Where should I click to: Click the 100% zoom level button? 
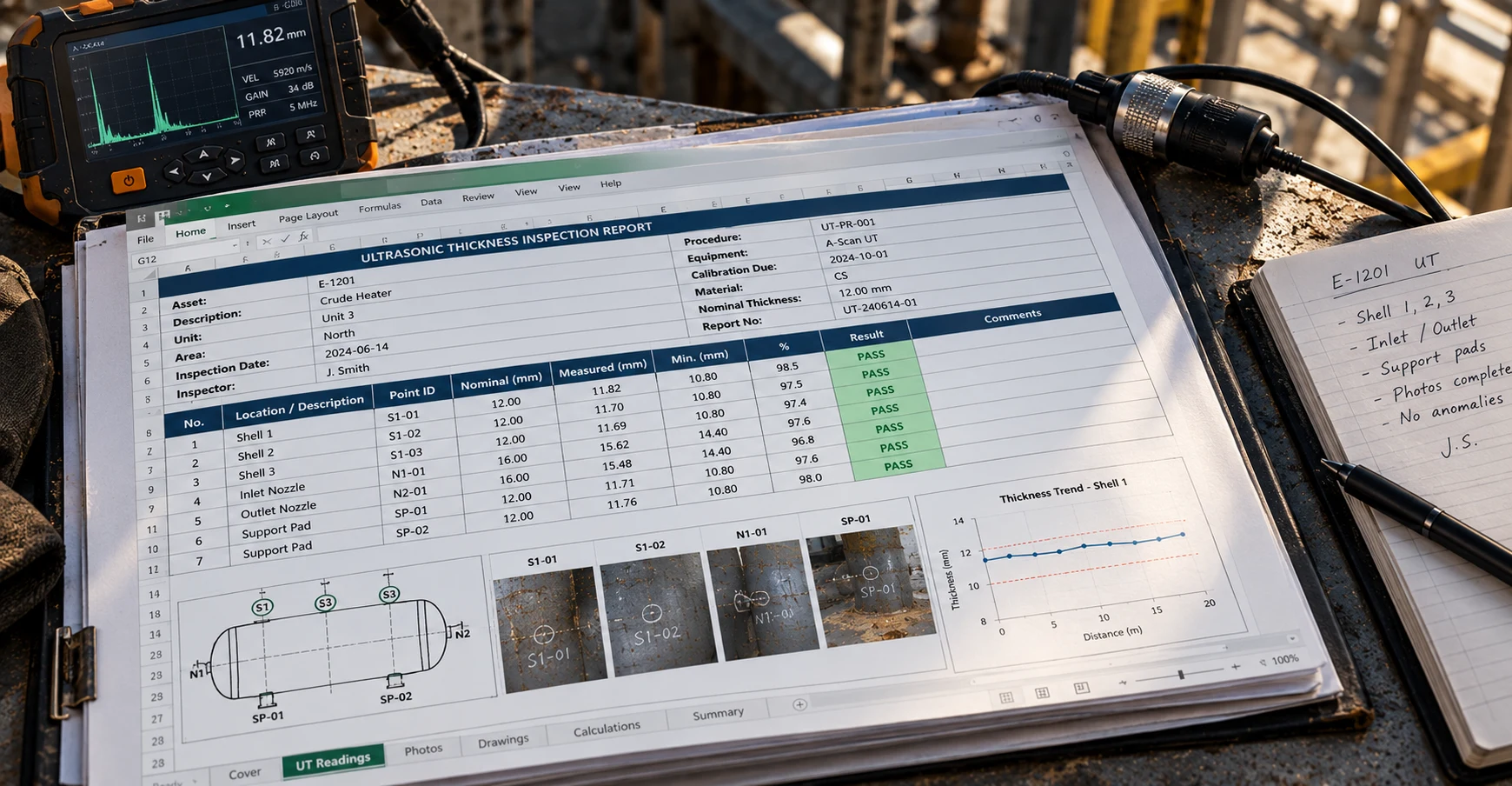[x=1285, y=660]
